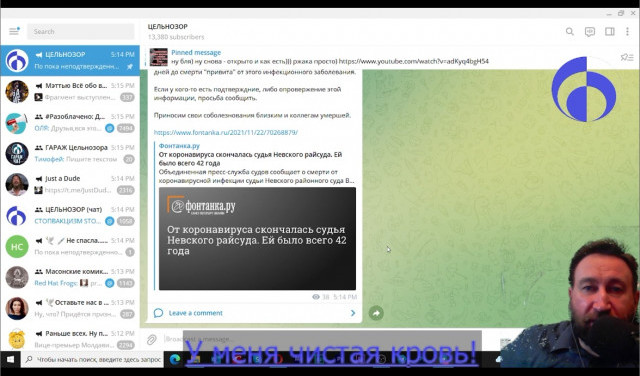
Task: Open the hamburger main menu
Action: pos(14,31)
